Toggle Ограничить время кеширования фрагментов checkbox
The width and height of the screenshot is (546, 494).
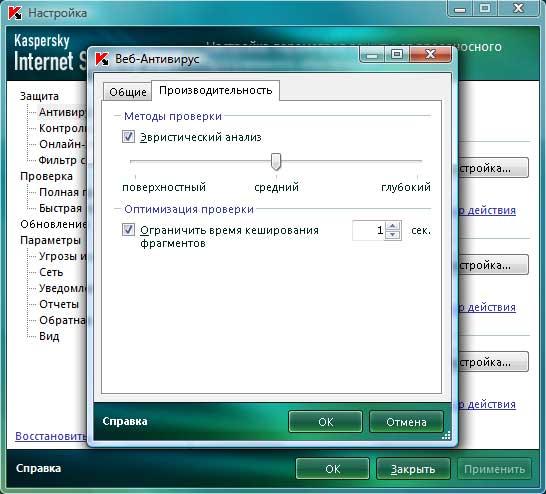point(128,230)
